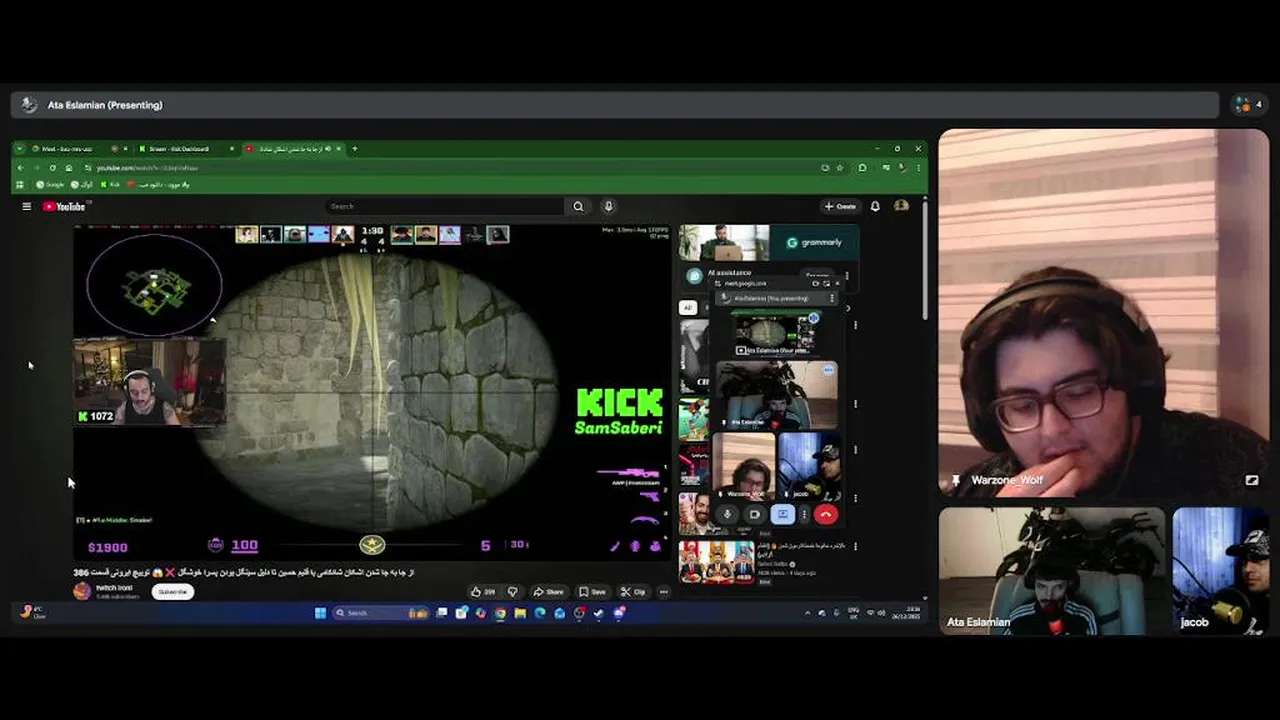Screen dimensions: 1280x720
Task: Open participants count icon in Meet header
Action: [1249, 104]
